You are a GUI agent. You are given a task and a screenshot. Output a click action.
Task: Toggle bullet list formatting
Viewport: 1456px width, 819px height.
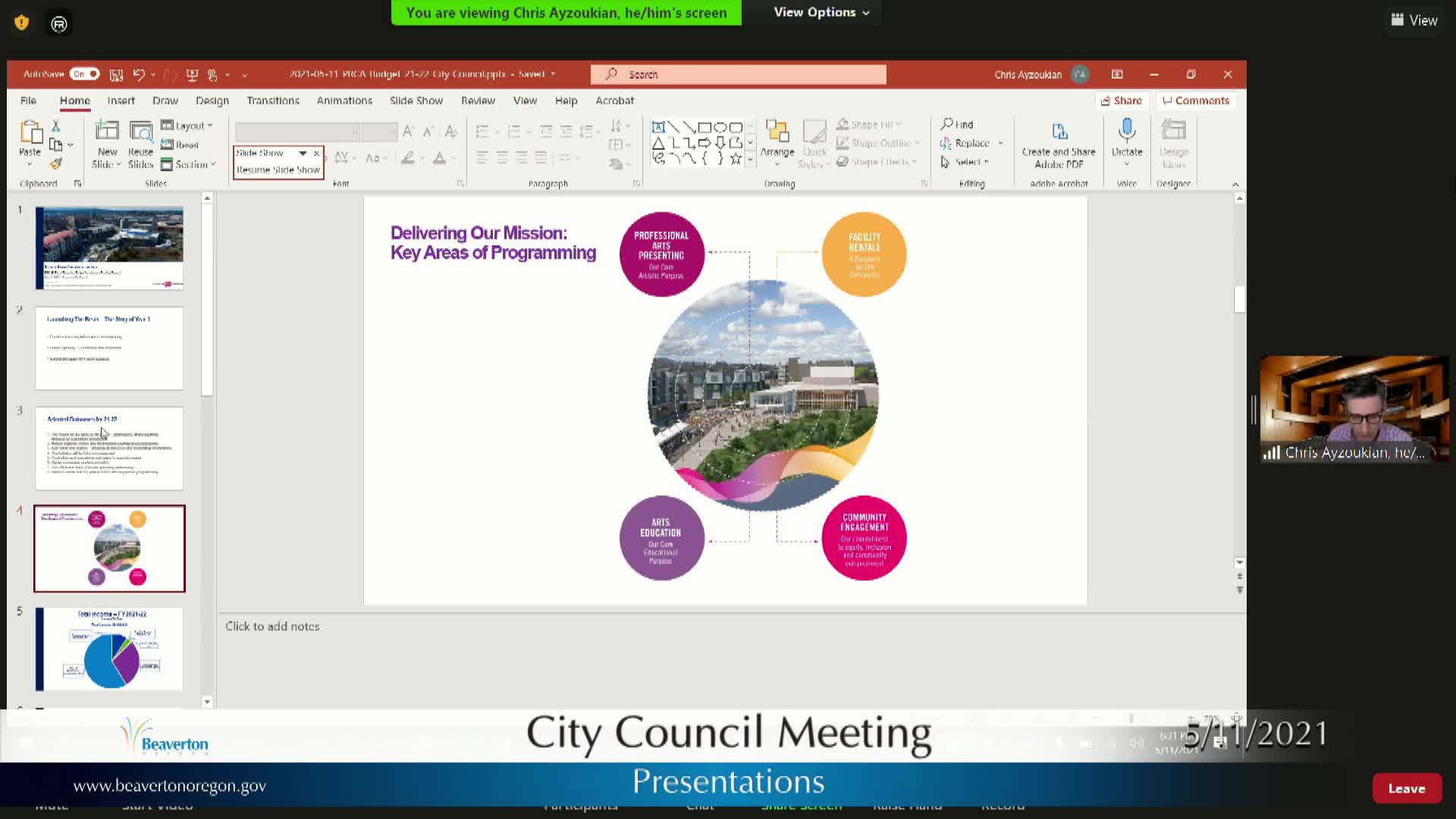coord(482,132)
